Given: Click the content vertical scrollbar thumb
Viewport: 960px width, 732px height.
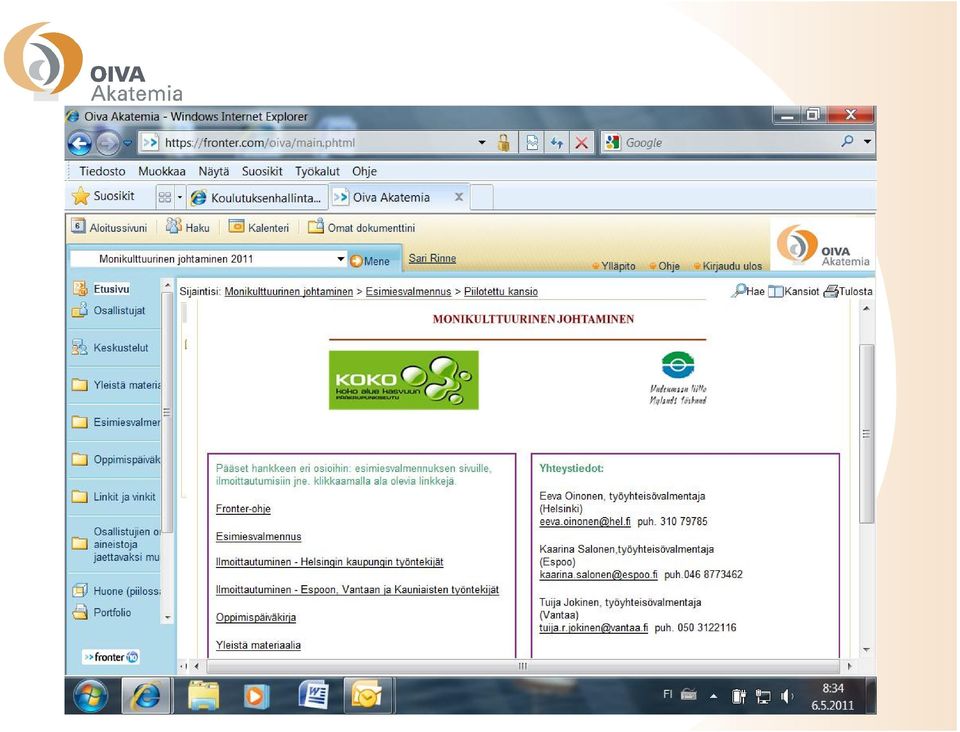Looking at the screenshot, I should [866, 433].
